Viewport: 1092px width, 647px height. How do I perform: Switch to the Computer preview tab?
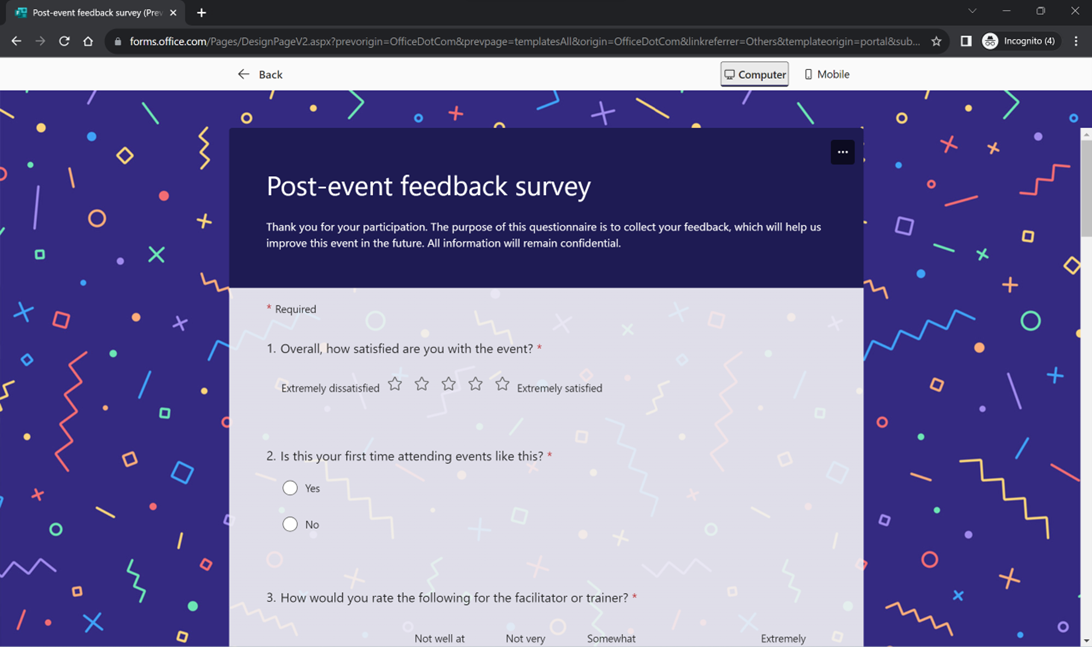(754, 74)
